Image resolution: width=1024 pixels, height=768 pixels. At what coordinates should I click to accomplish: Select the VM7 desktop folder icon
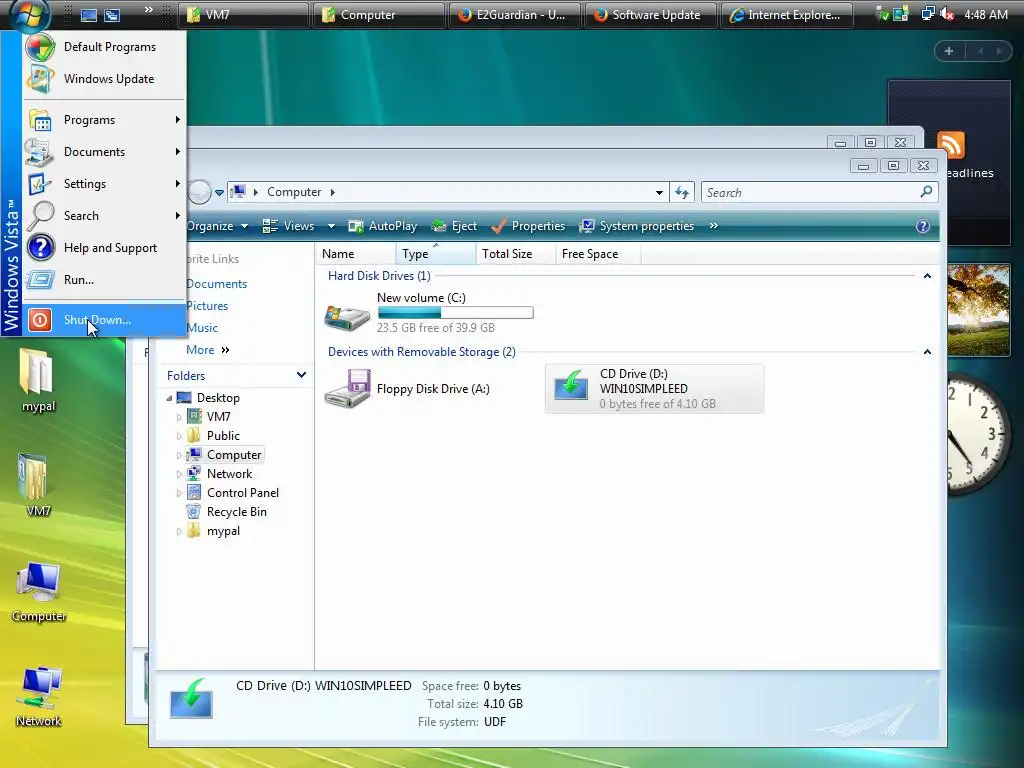38,485
